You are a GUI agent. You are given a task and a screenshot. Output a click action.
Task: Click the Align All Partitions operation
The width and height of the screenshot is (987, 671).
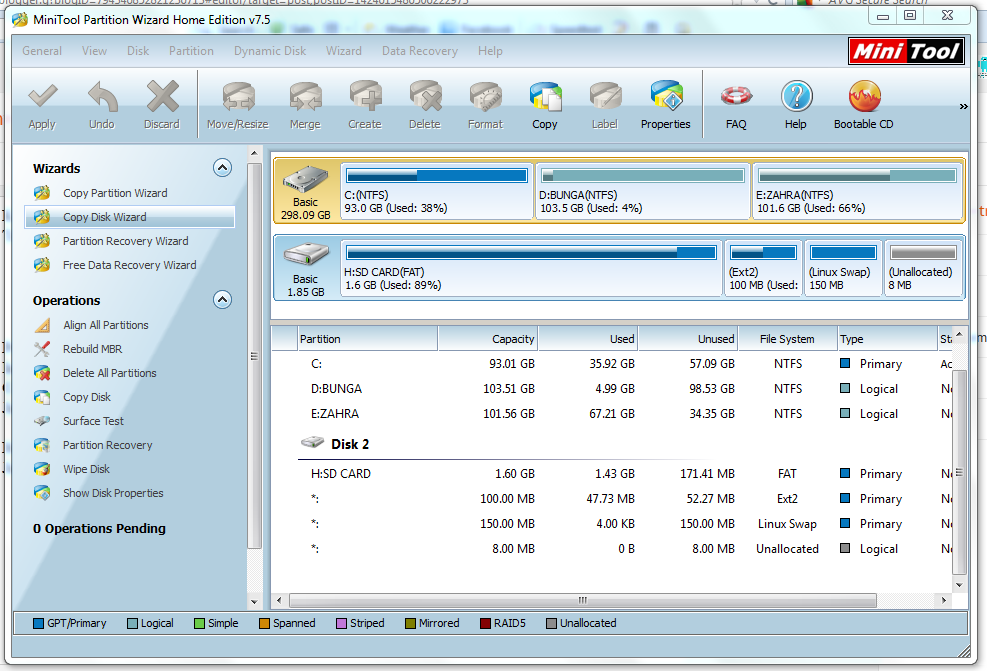[x=106, y=325]
